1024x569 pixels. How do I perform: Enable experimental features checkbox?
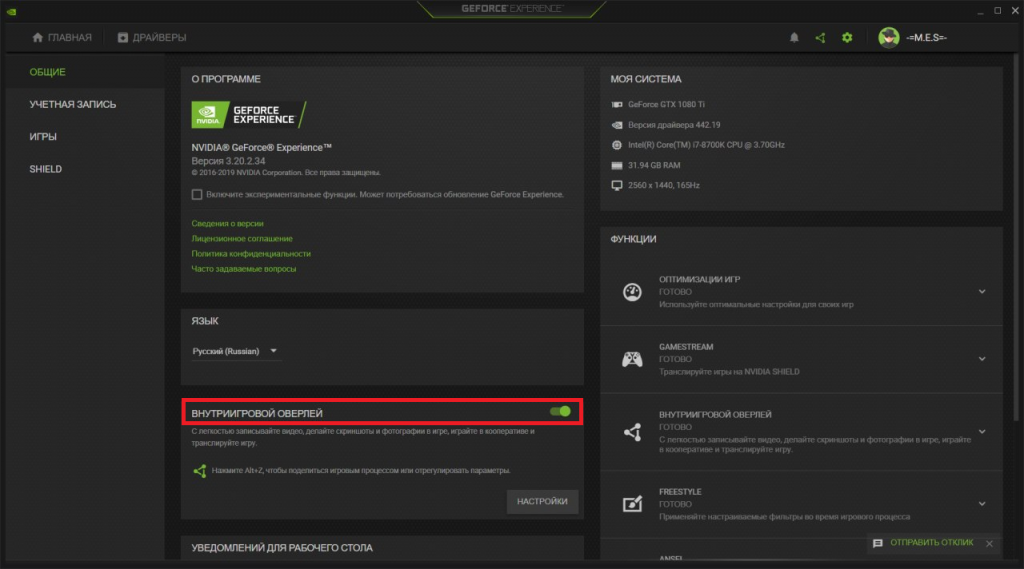click(x=197, y=195)
